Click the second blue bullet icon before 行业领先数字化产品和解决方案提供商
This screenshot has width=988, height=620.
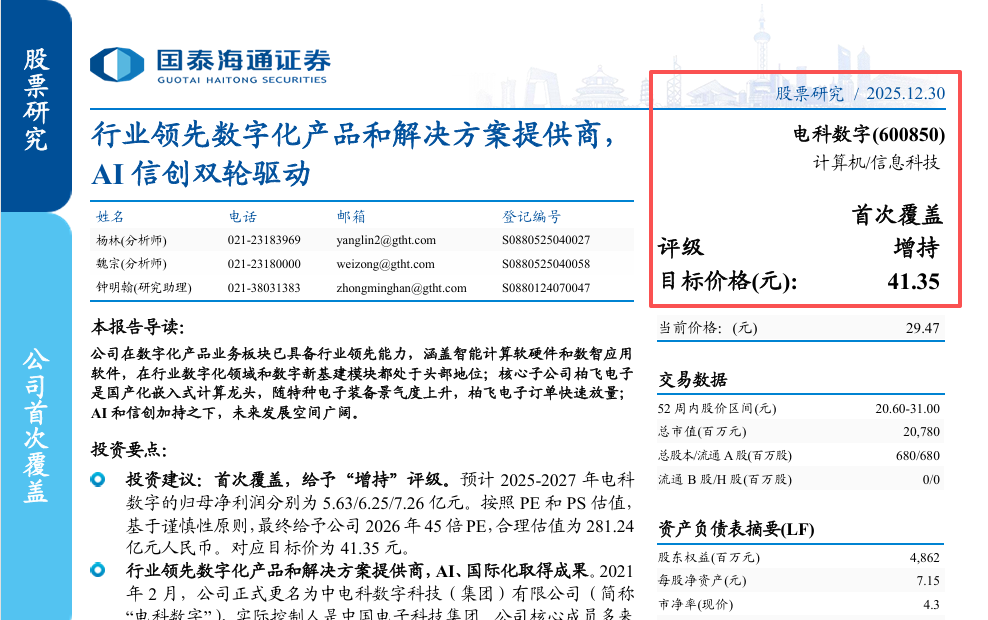98,570
